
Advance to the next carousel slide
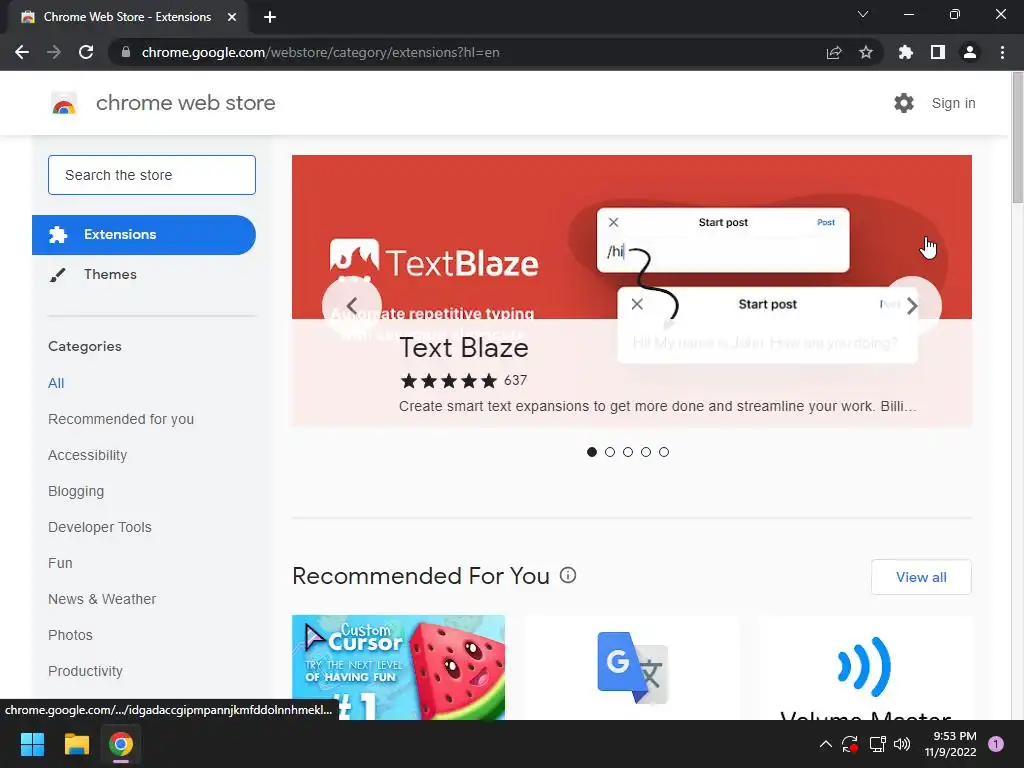click(x=912, y=306)
